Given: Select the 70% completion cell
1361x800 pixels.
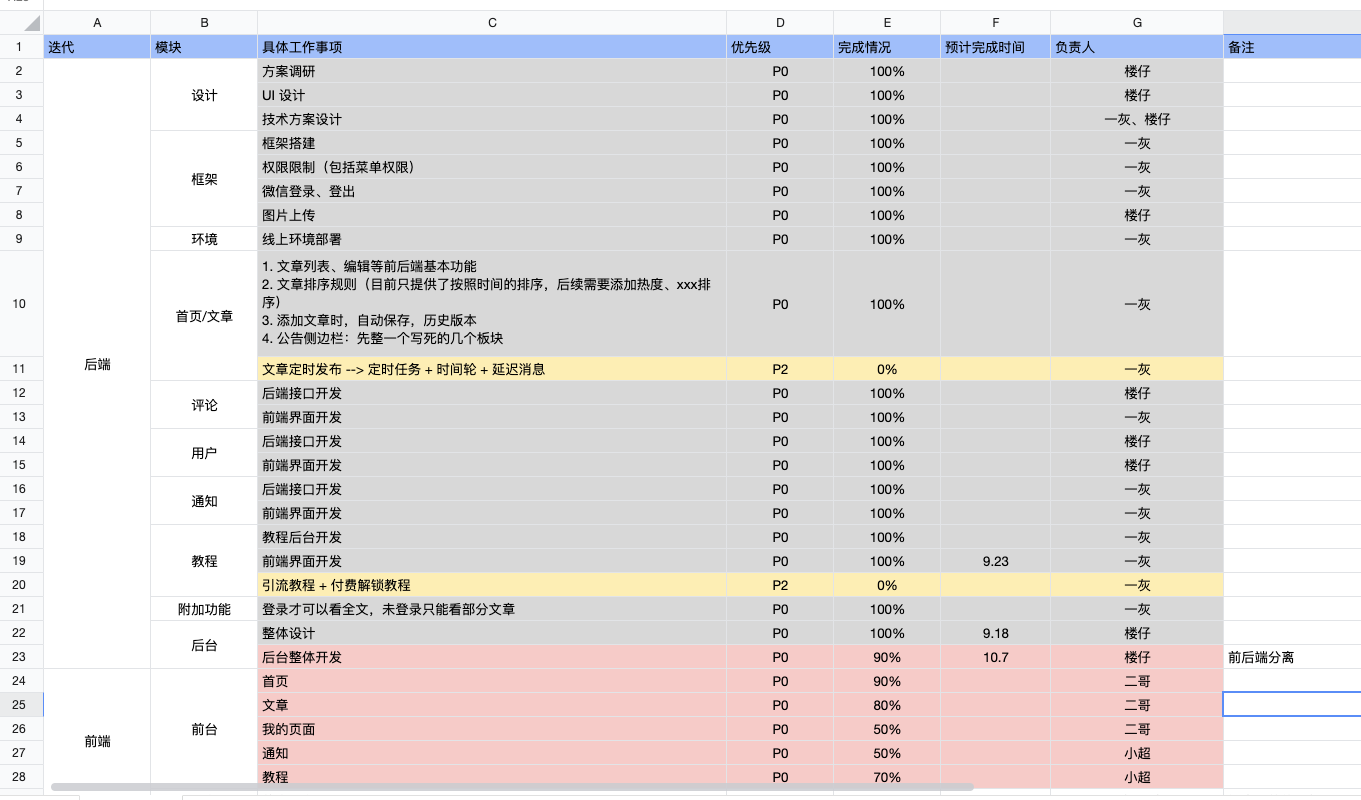Looking at the screenshot, I should pyautogui.click(x=887, y=777).
